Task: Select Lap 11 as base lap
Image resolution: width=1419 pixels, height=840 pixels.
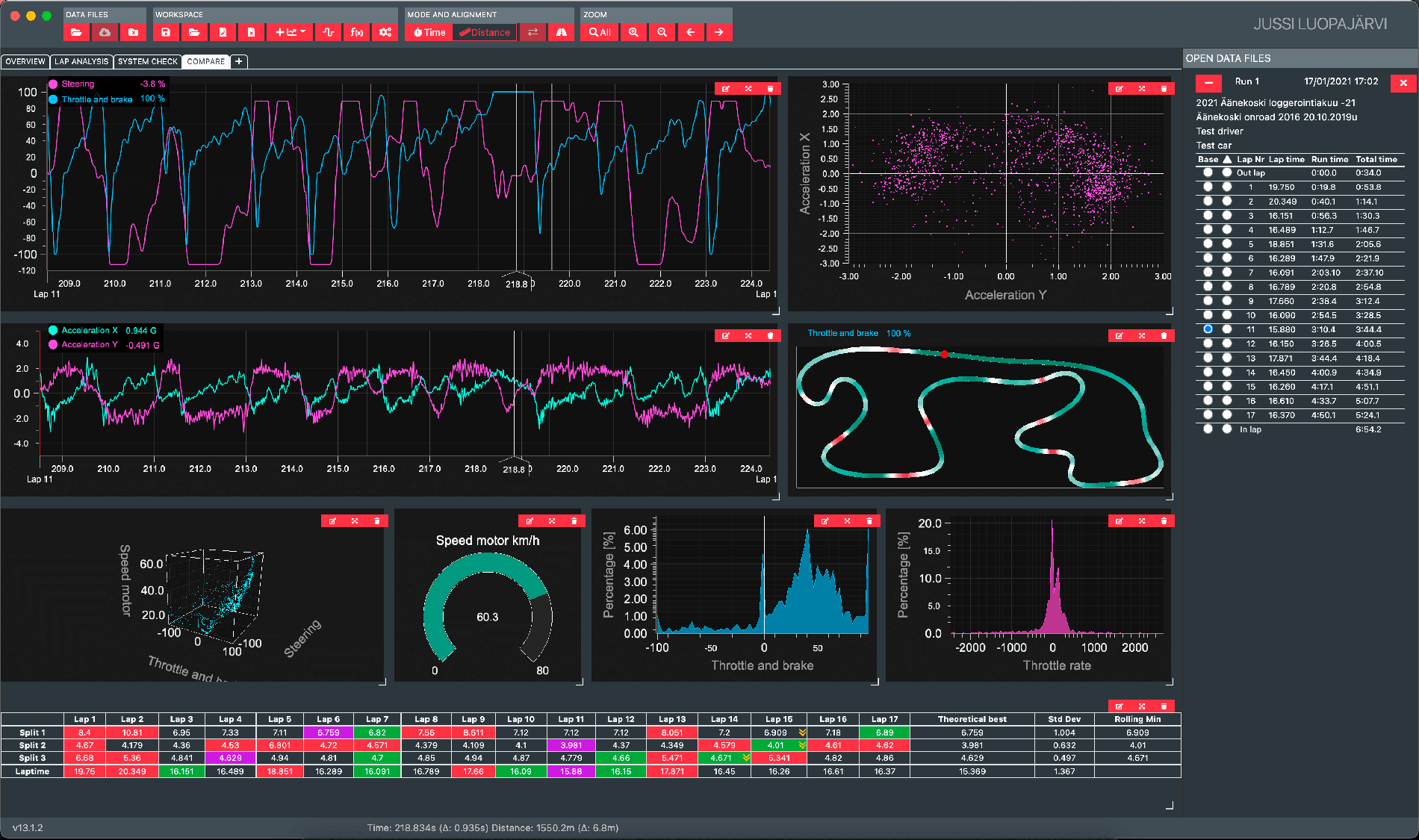Action: [x=1208, y=329]
